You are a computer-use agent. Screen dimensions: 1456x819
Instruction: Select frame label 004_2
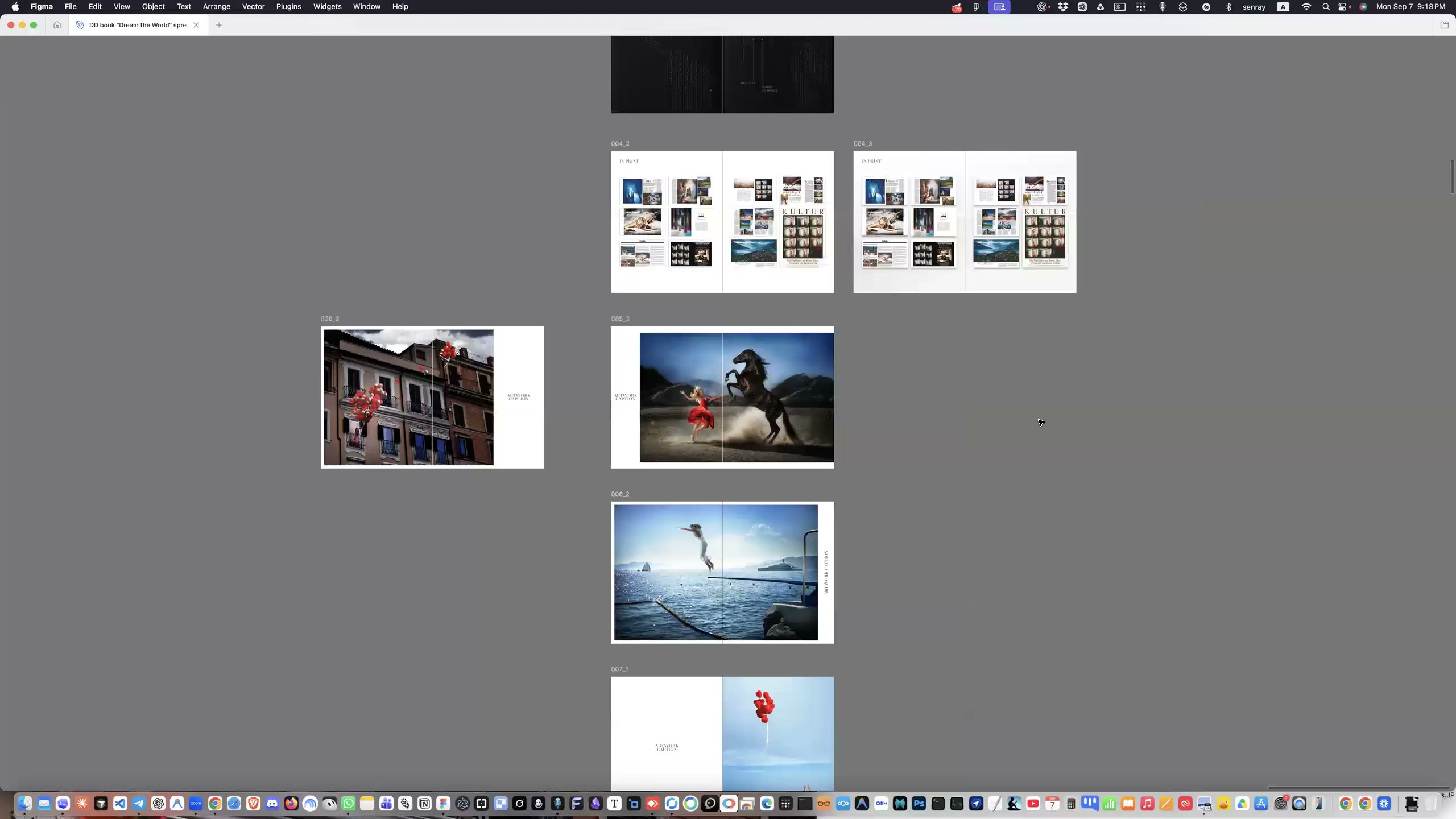[x=620, y=144]
